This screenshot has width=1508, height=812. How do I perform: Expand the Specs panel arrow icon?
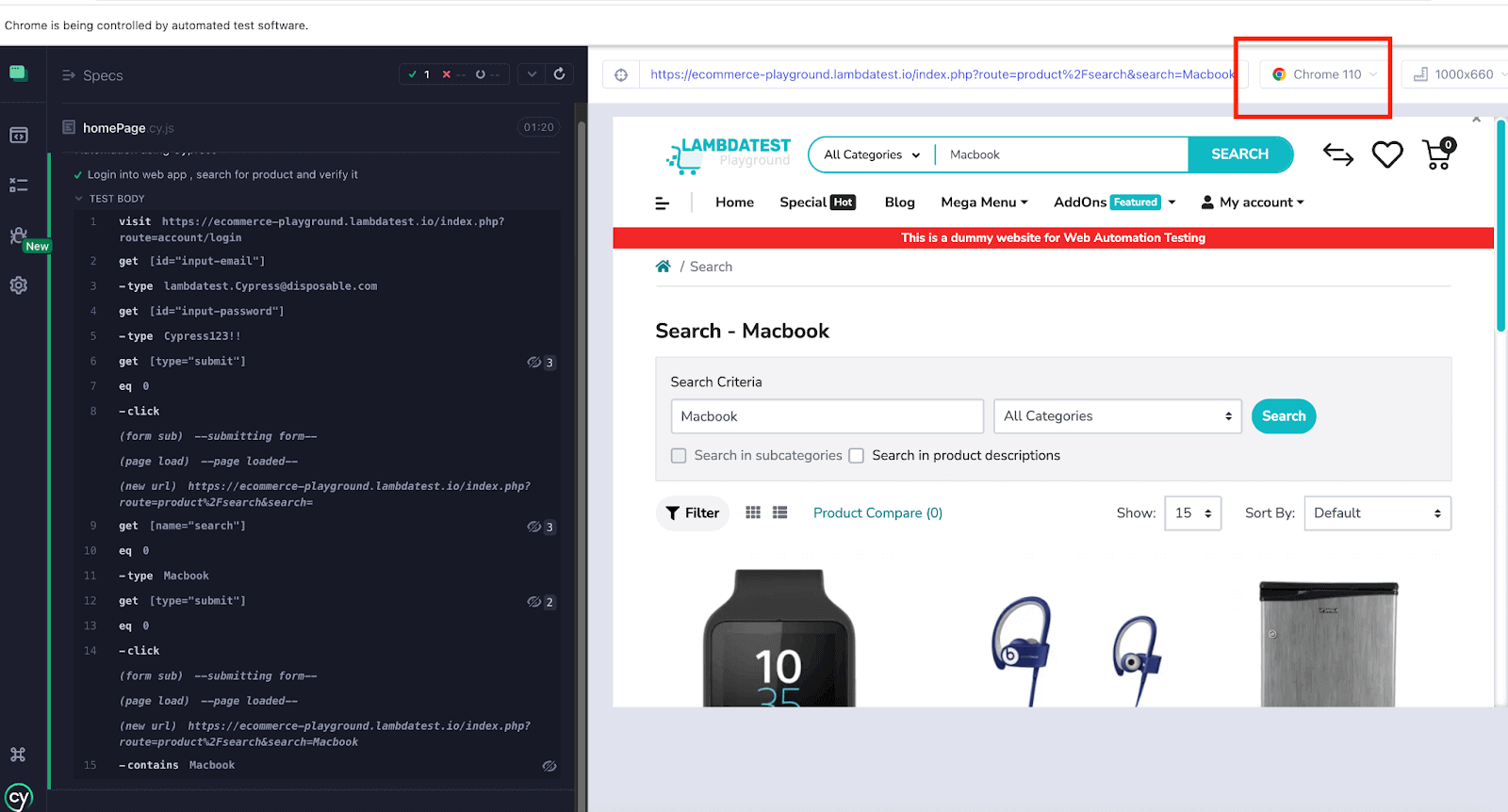pos(69,75)
